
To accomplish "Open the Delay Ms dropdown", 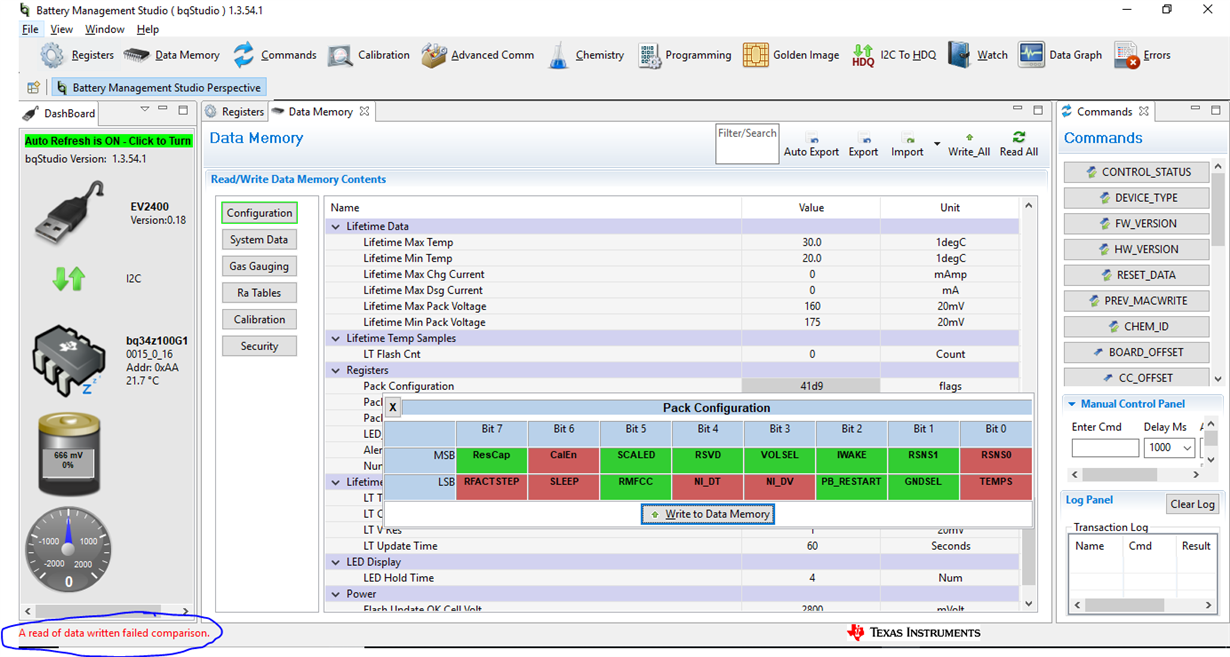I will [x=1186, y=448].
